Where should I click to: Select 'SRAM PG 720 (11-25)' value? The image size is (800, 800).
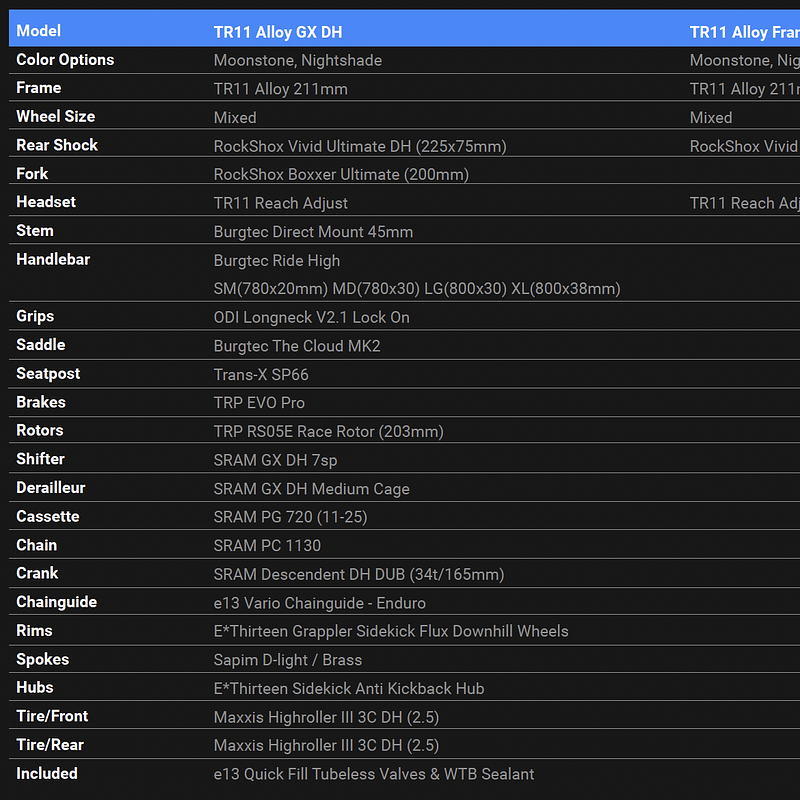[x=290, y=517]
